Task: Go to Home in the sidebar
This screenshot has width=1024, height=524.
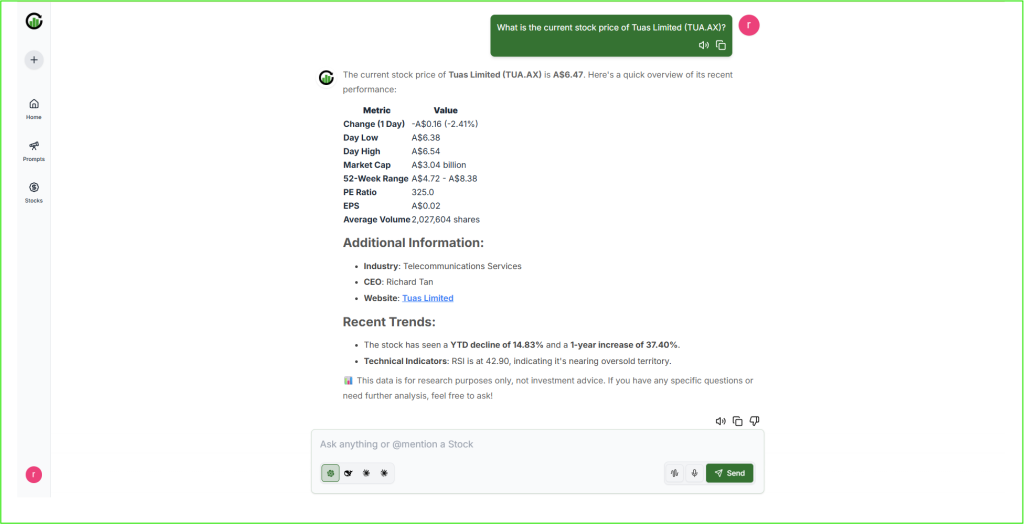Action: coord(34,108)
